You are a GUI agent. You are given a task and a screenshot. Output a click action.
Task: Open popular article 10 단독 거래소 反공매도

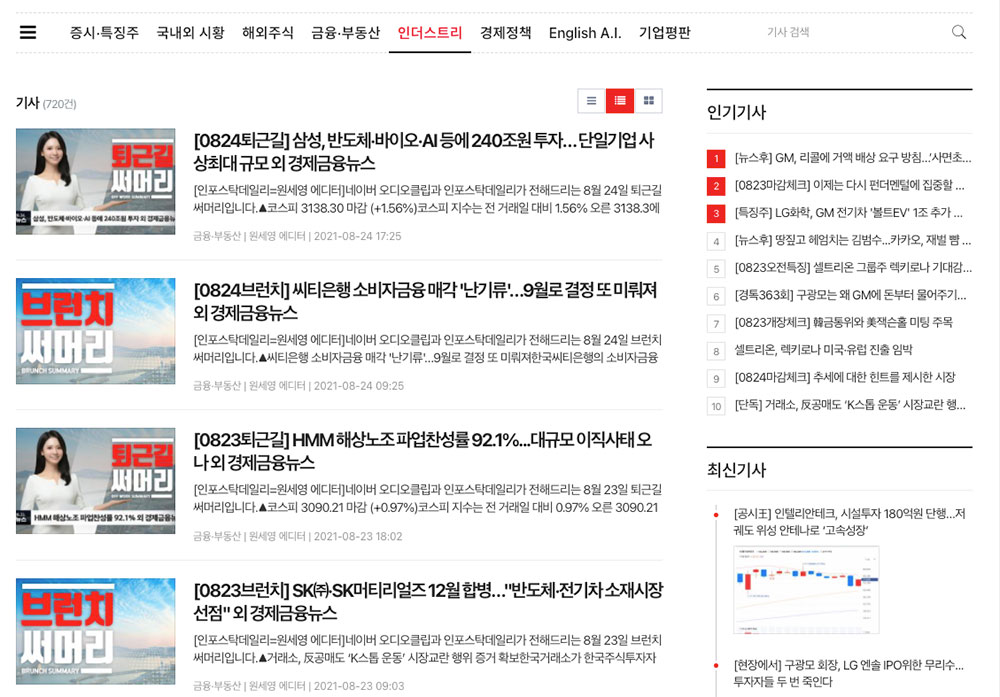[850, 405]
